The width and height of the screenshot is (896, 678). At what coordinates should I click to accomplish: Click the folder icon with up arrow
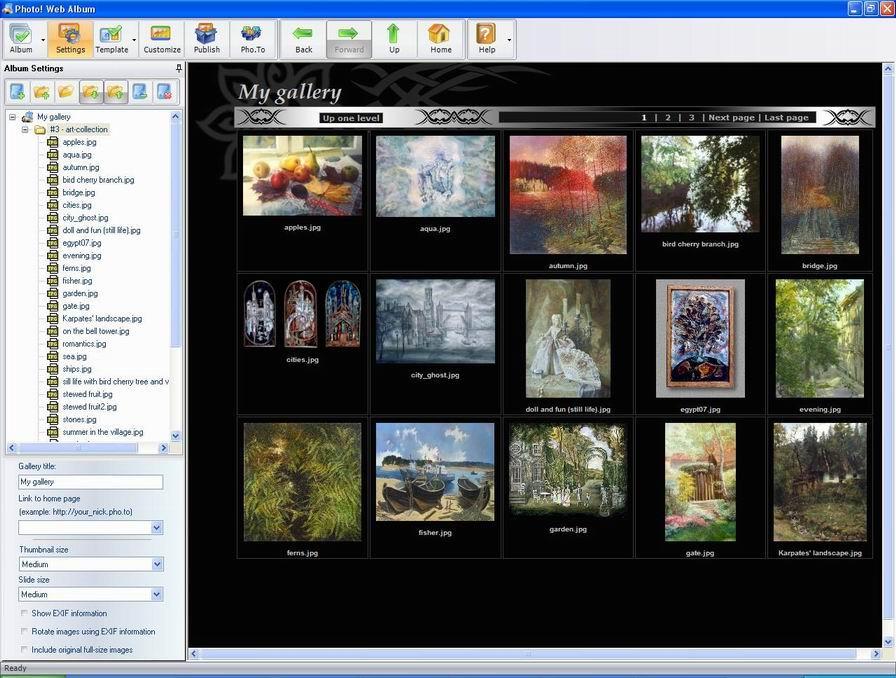click(x=115, y=91)
